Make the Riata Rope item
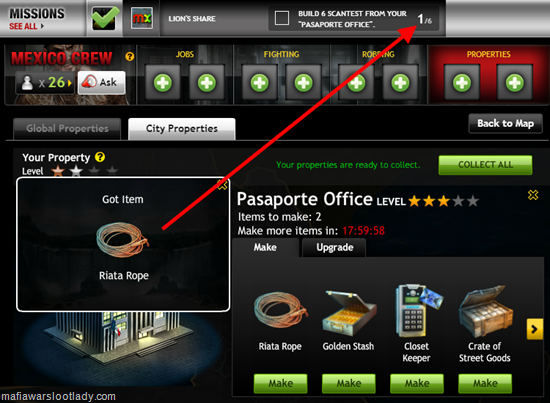 click(x=281, y=383)
